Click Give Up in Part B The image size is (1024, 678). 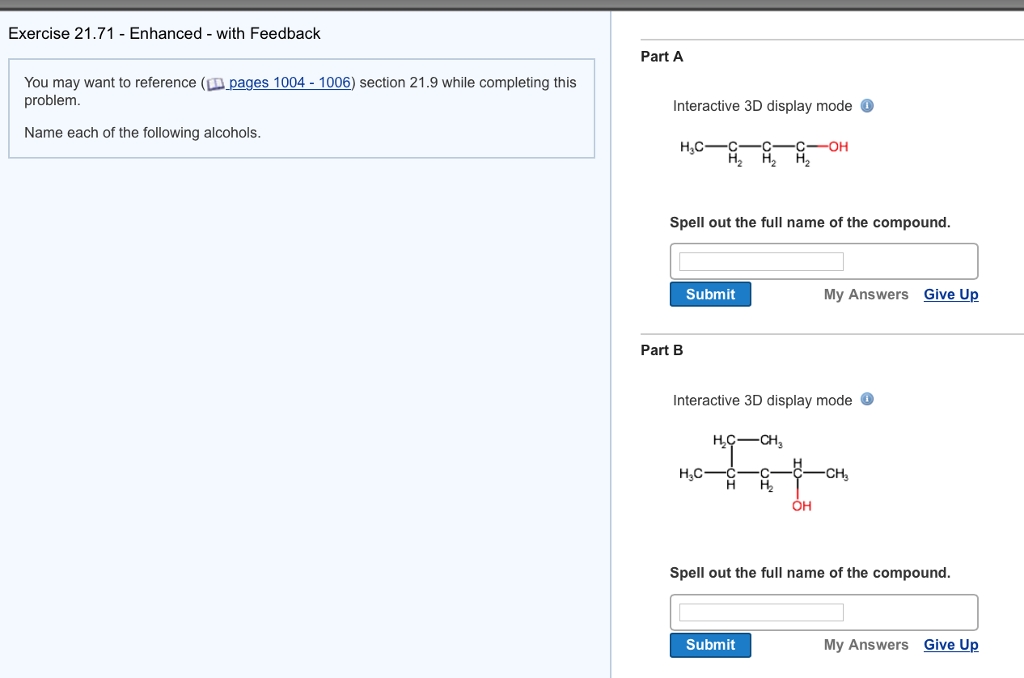pos(951,645)
